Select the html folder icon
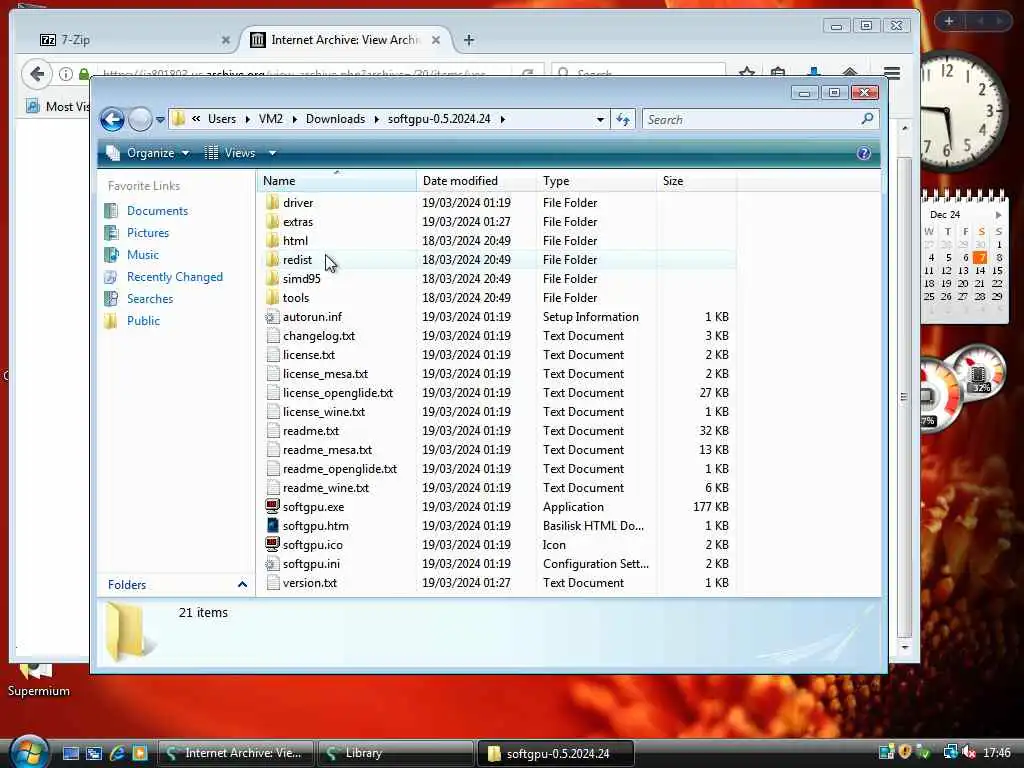The height and width of the screenshot is (768, 1024). click(x=273, y=241)
